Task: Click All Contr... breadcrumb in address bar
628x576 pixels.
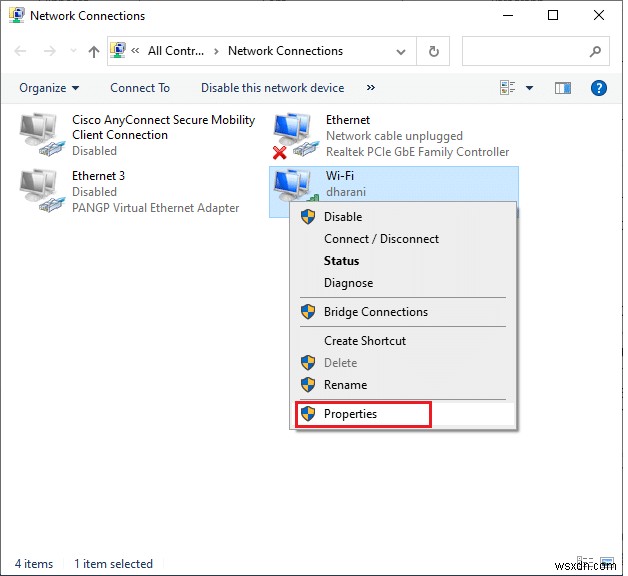Action: click(176, 51)
